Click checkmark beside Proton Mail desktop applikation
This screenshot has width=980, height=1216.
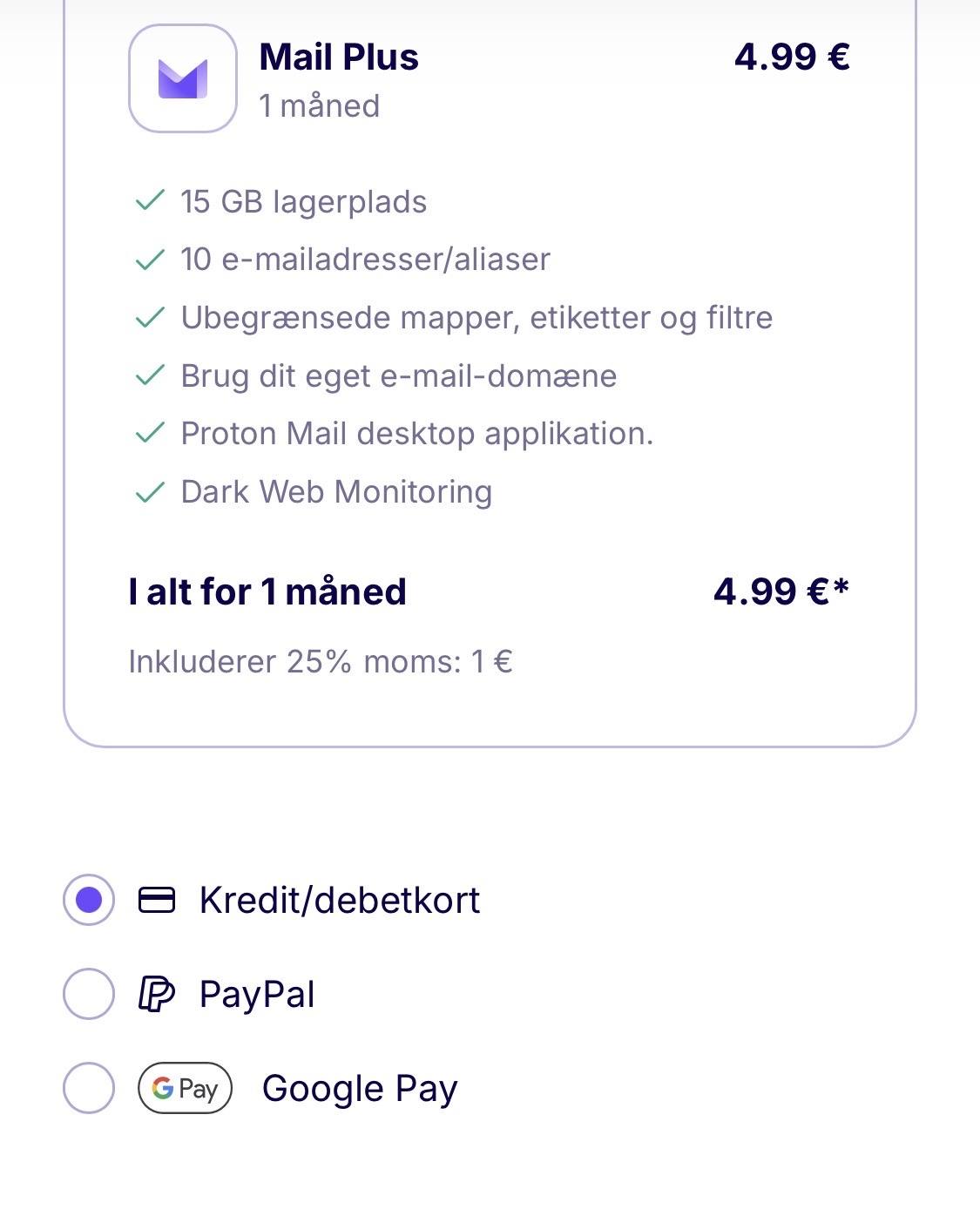pyautogui.click(x=150, y=433)
